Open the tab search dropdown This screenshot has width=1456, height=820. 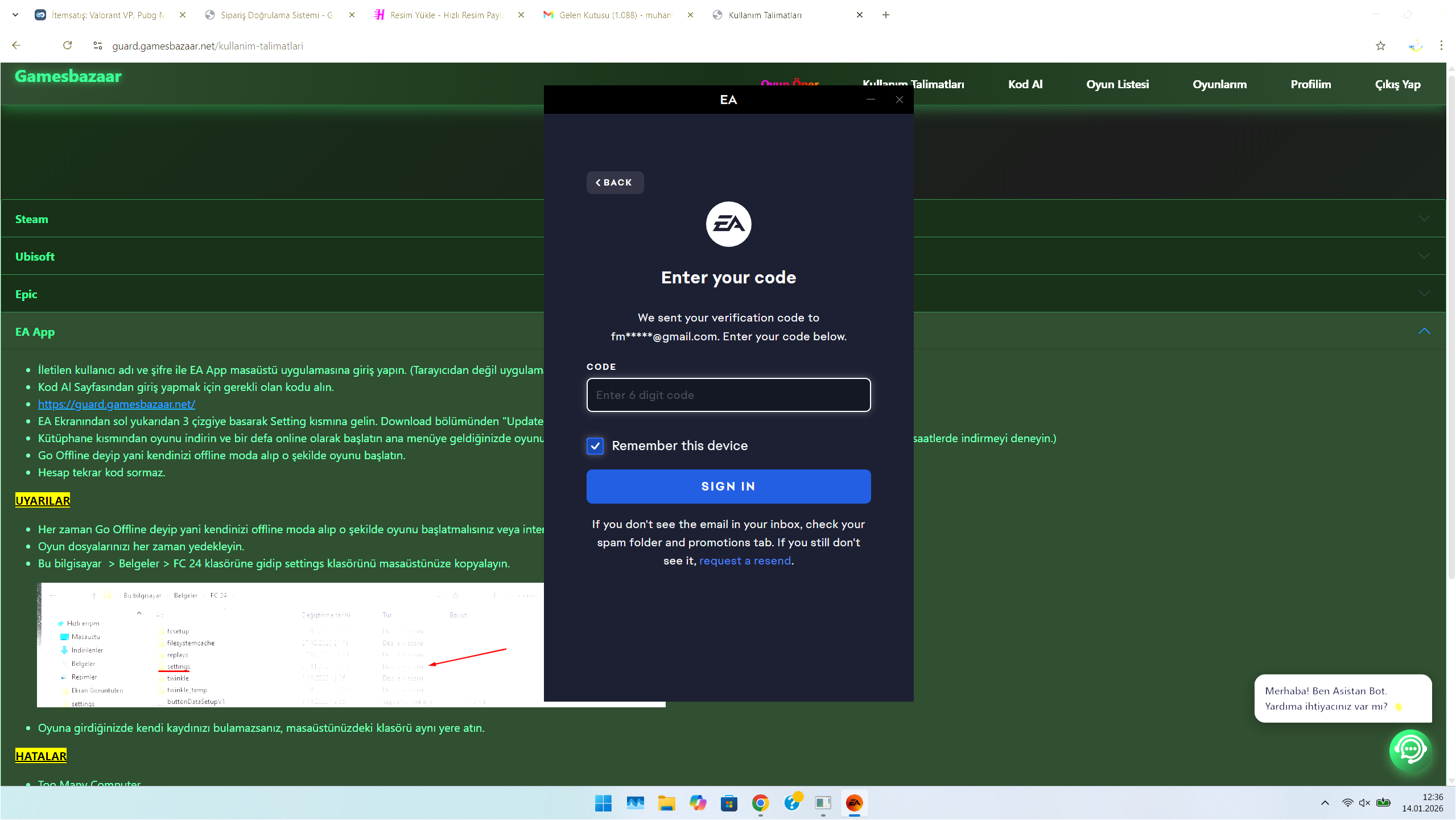point(15,15)
